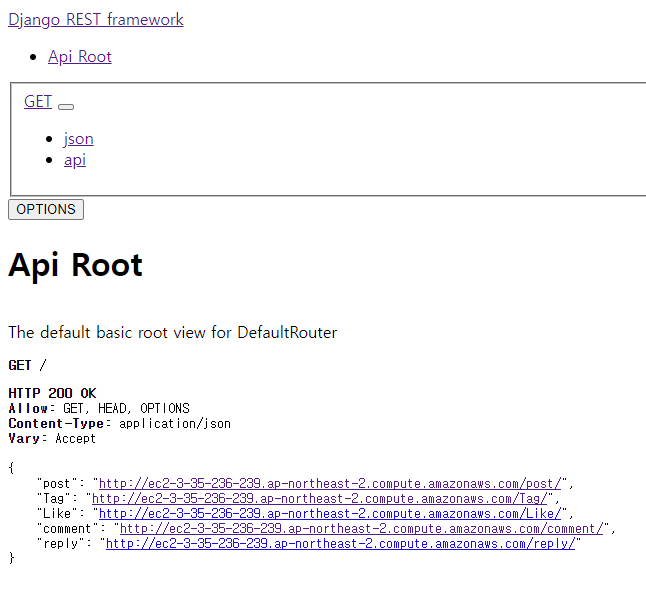Open the Django REST framework link
646x609 pixels.
coord(96,20)
